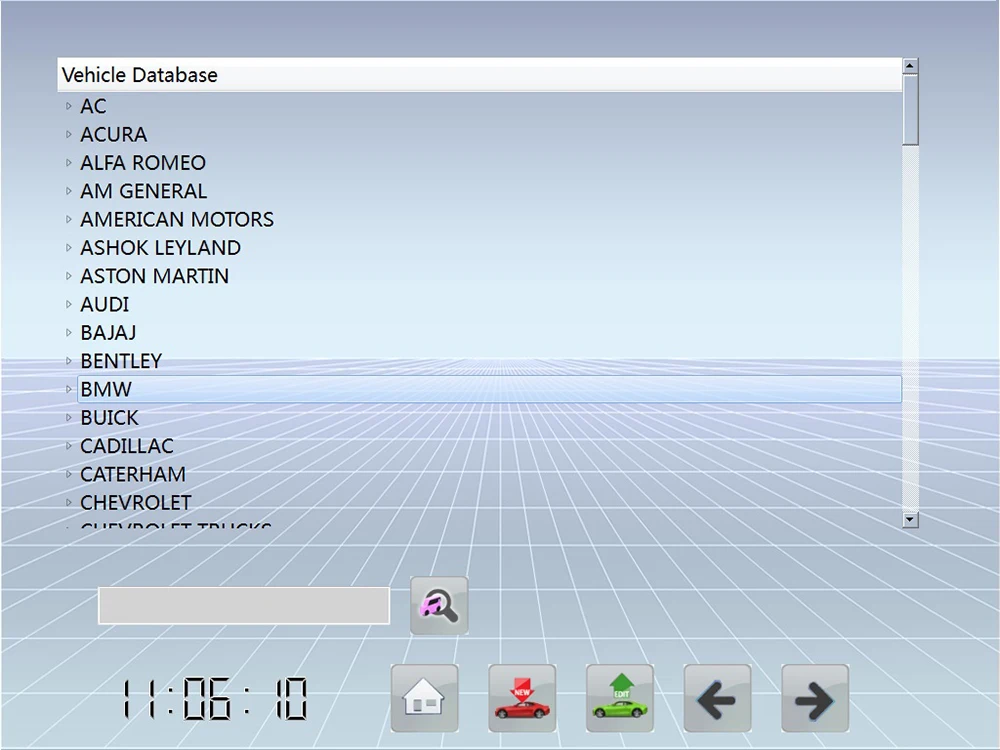Expand the AUDI make arrow

69,304
